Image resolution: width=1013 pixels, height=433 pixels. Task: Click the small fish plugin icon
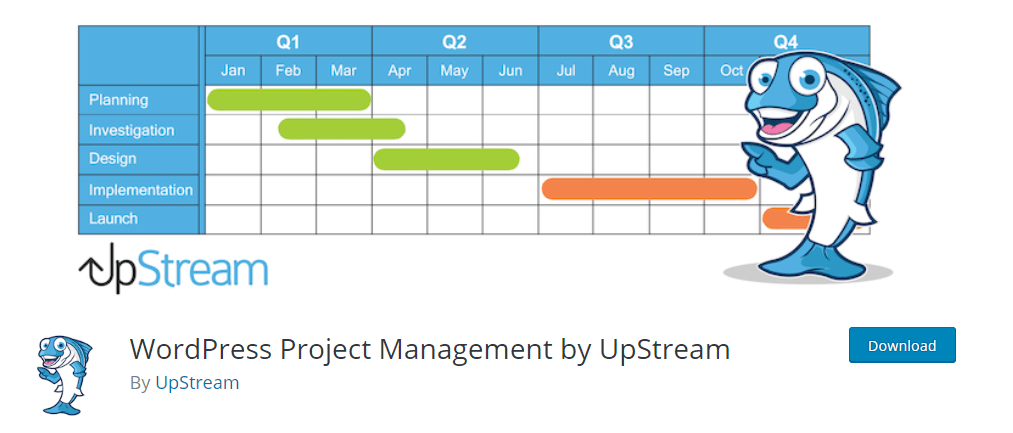64,375
